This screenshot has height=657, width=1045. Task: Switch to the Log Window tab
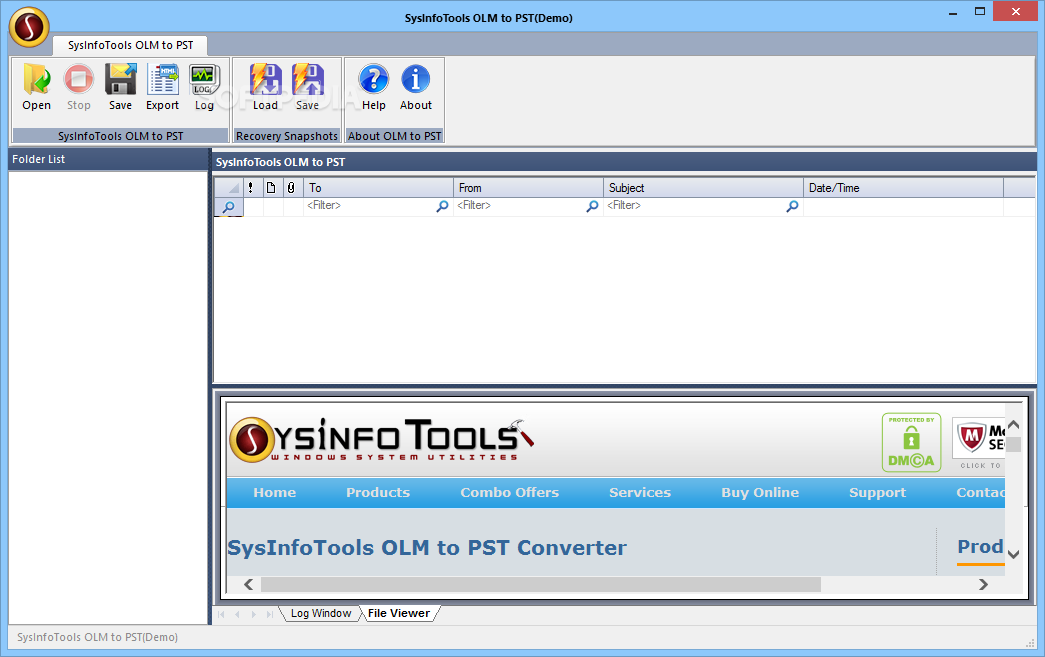click(x=321, y=613)
